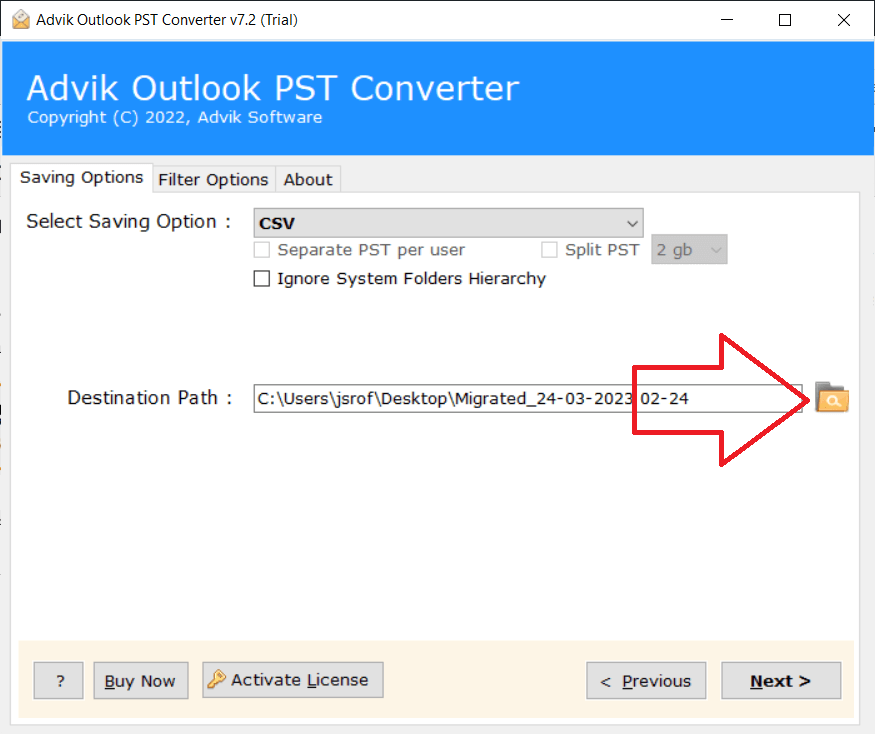This screenshot has height=734, width=875.
Task: Click the Activate License button
Action: click(293, 680)
